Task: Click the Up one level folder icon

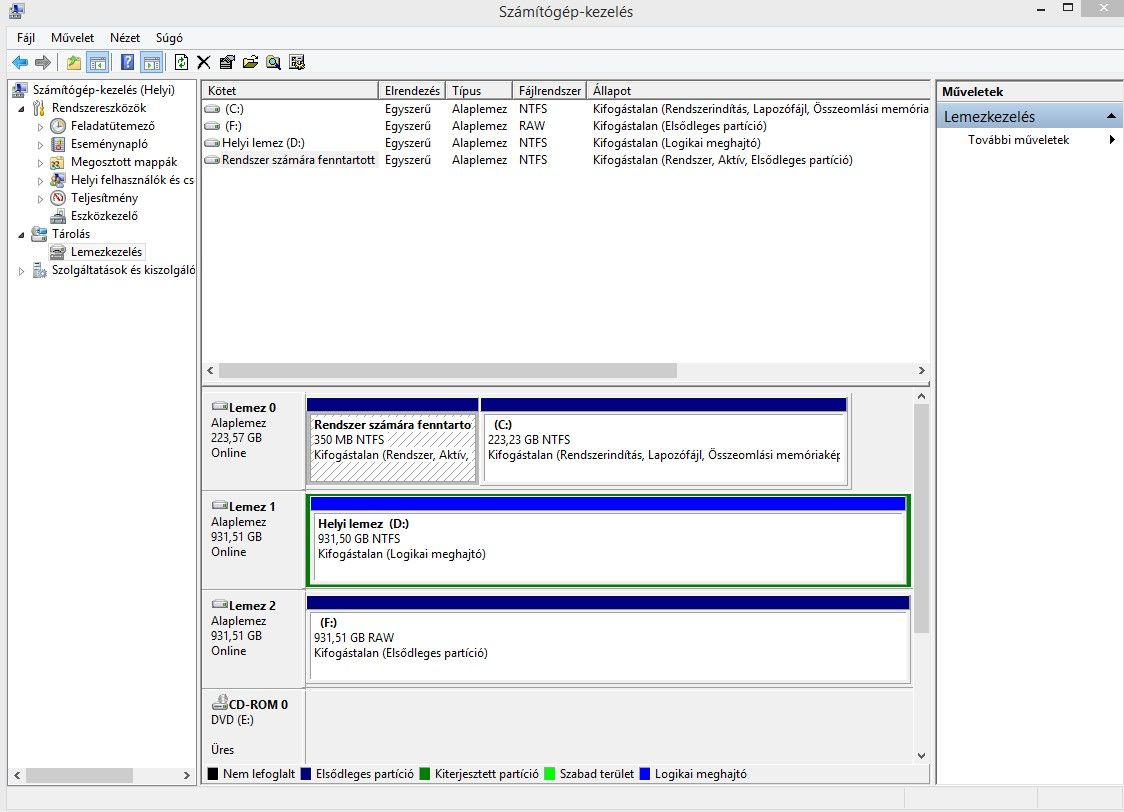Action: (74, 62)
